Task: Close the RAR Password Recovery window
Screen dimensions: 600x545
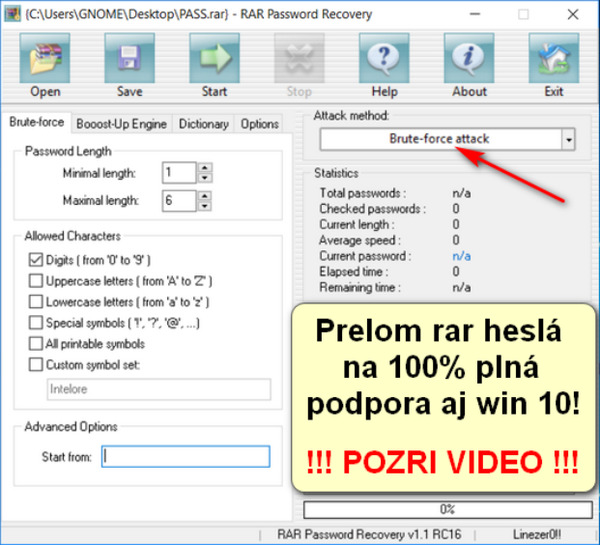Action: point(573,15)
